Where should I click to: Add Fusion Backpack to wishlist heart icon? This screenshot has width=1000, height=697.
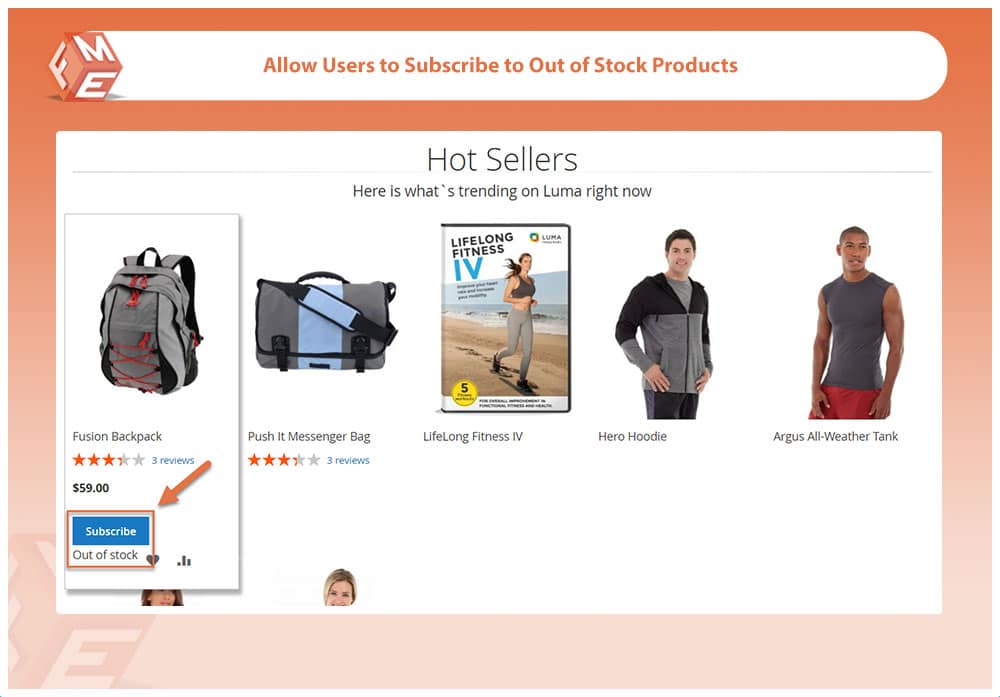pyautogui.click(x=152, y=560)
